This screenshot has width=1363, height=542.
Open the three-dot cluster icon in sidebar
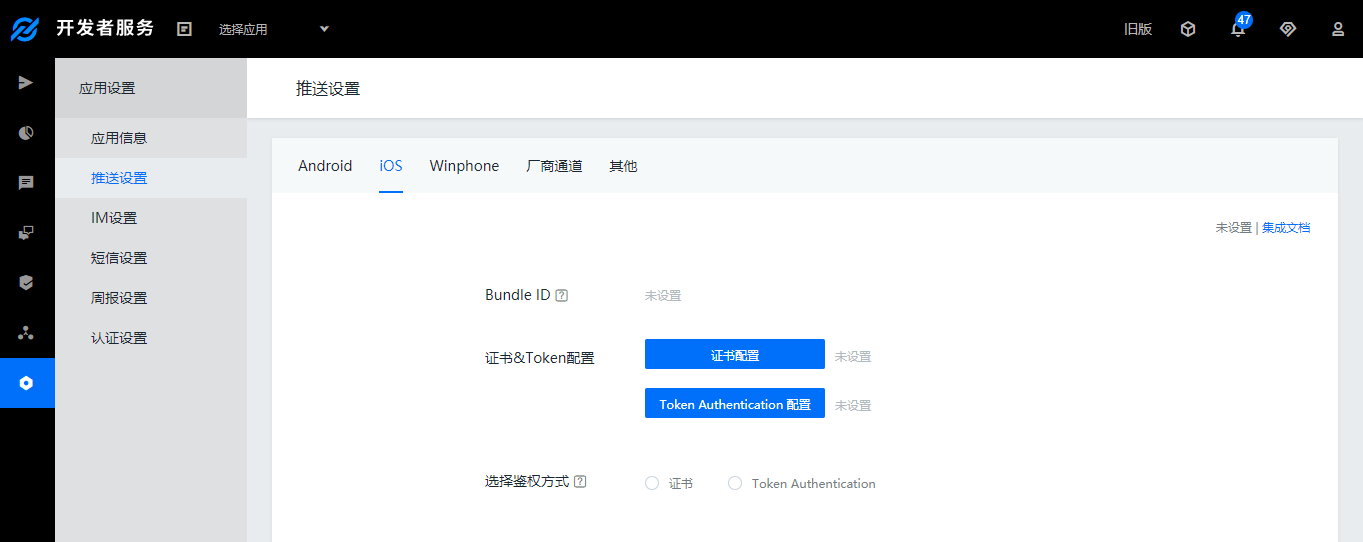26,332
